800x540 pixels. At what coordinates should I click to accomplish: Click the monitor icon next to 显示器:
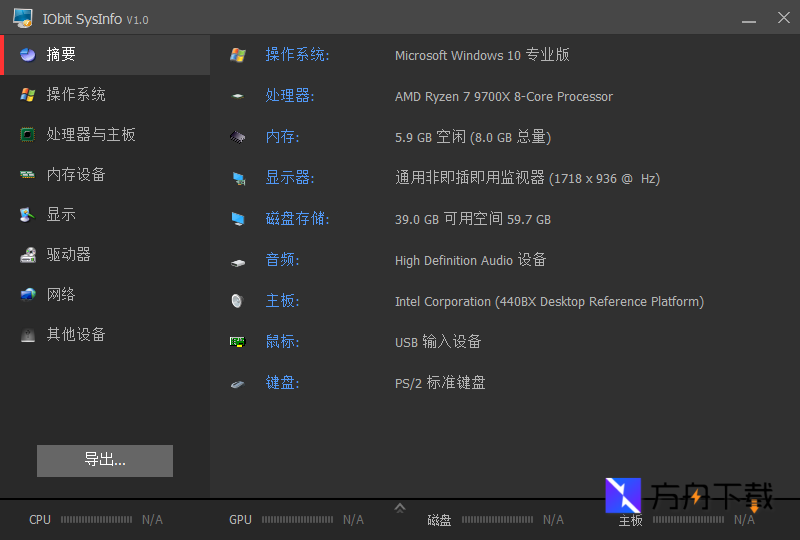tap(239, 178)
